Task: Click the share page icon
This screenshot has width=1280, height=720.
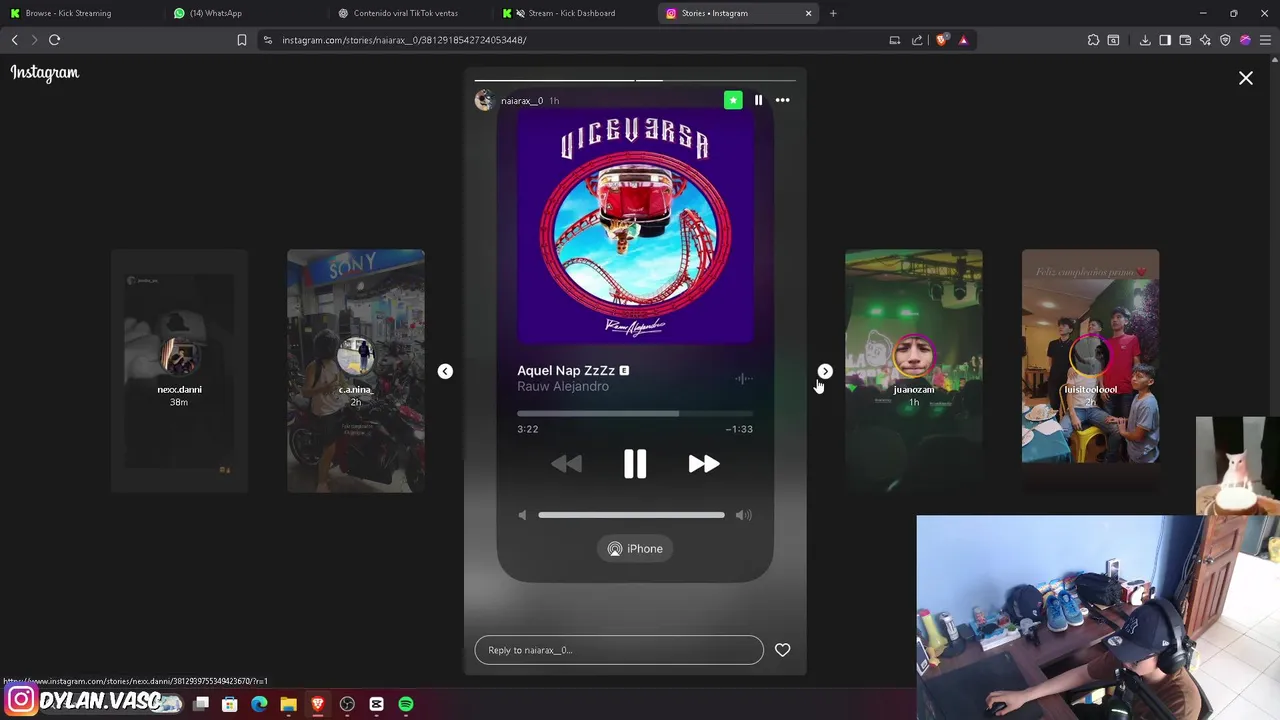Action: [917, 40]
